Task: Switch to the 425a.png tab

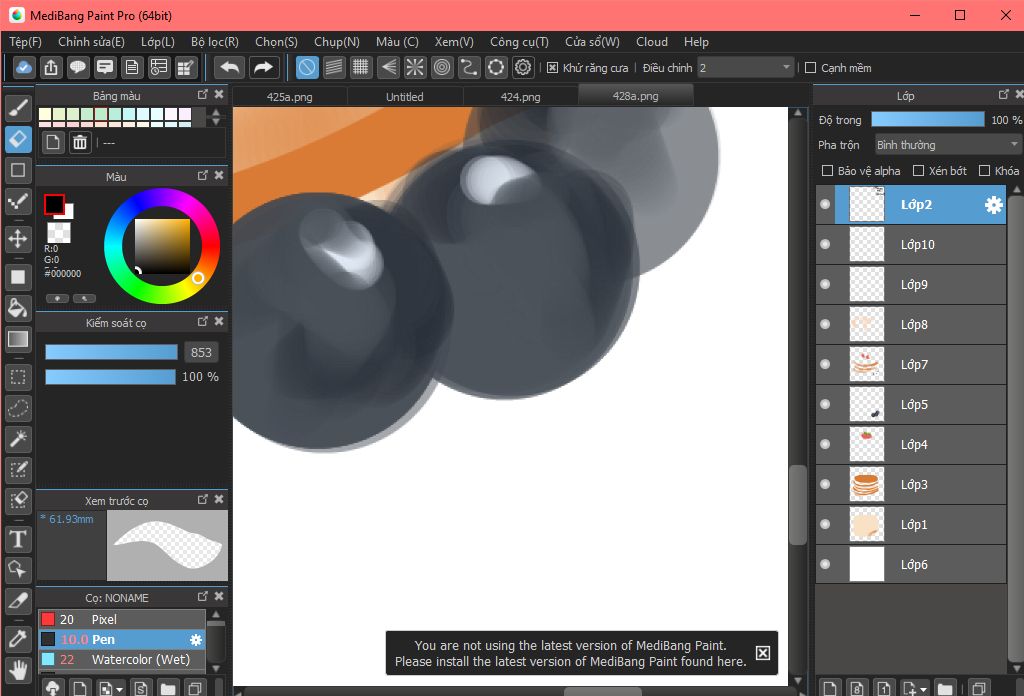Action: click(289, 97)
